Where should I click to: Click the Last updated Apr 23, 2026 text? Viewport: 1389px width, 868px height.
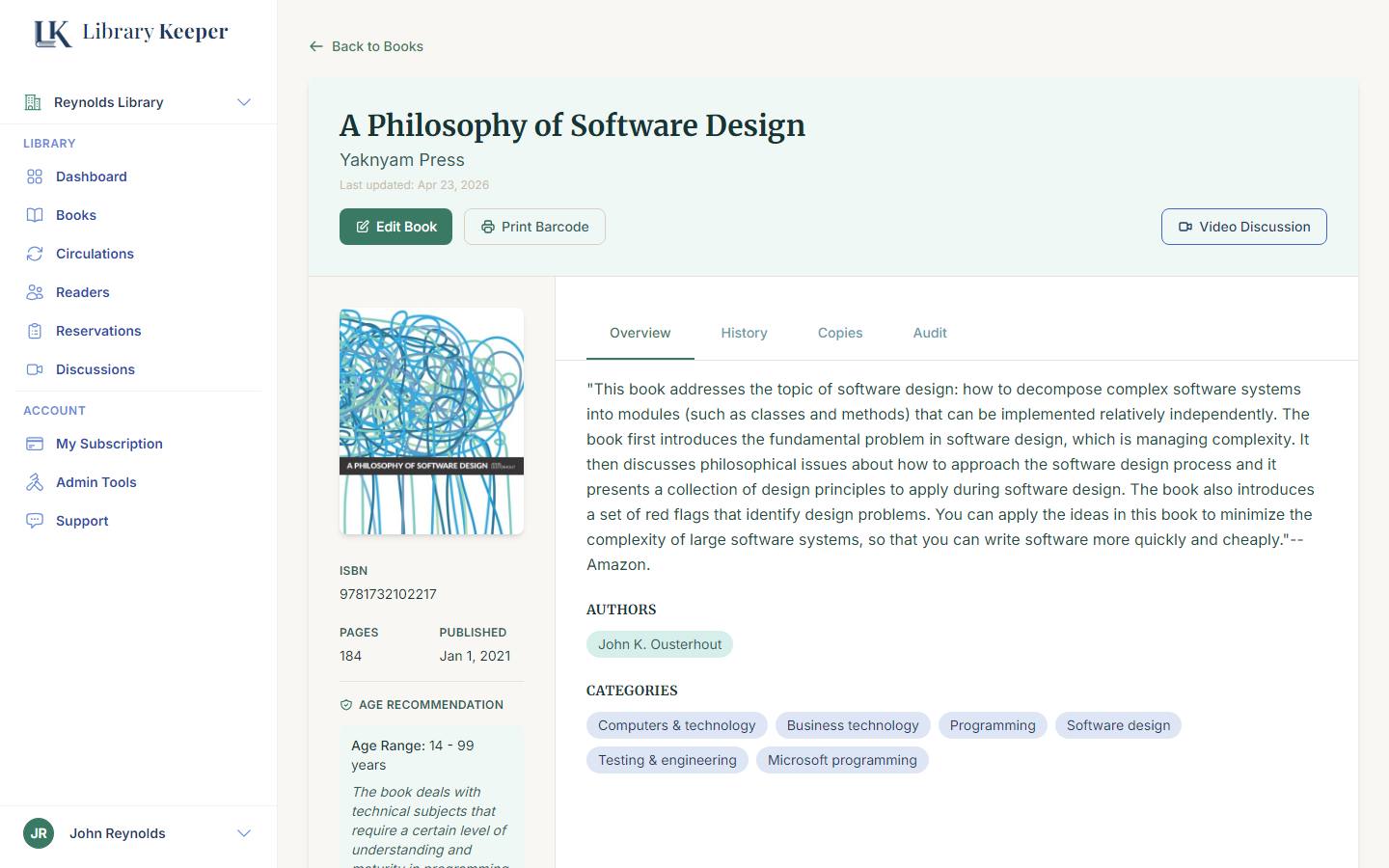(x=414, y=185)
